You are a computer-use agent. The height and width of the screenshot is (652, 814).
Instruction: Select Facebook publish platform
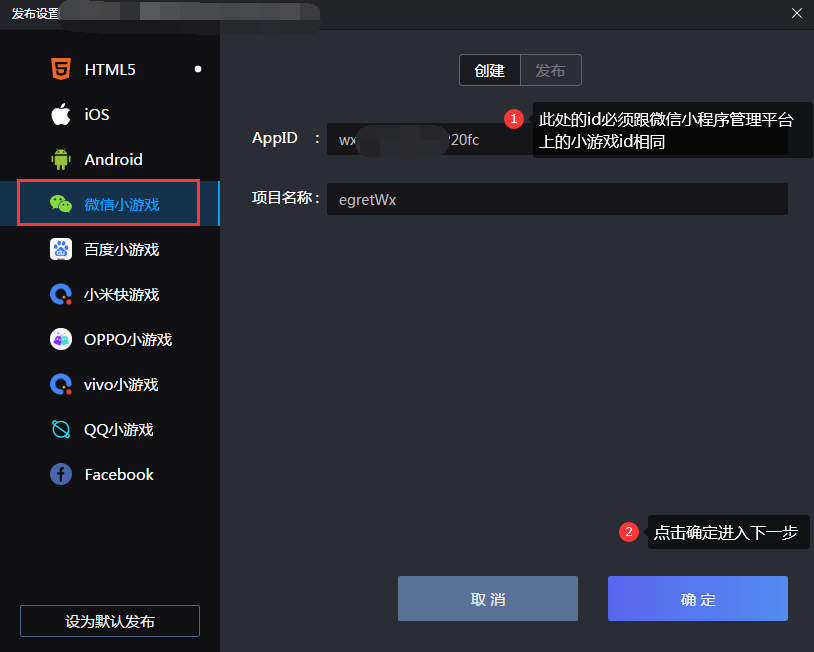coord(110,474)
